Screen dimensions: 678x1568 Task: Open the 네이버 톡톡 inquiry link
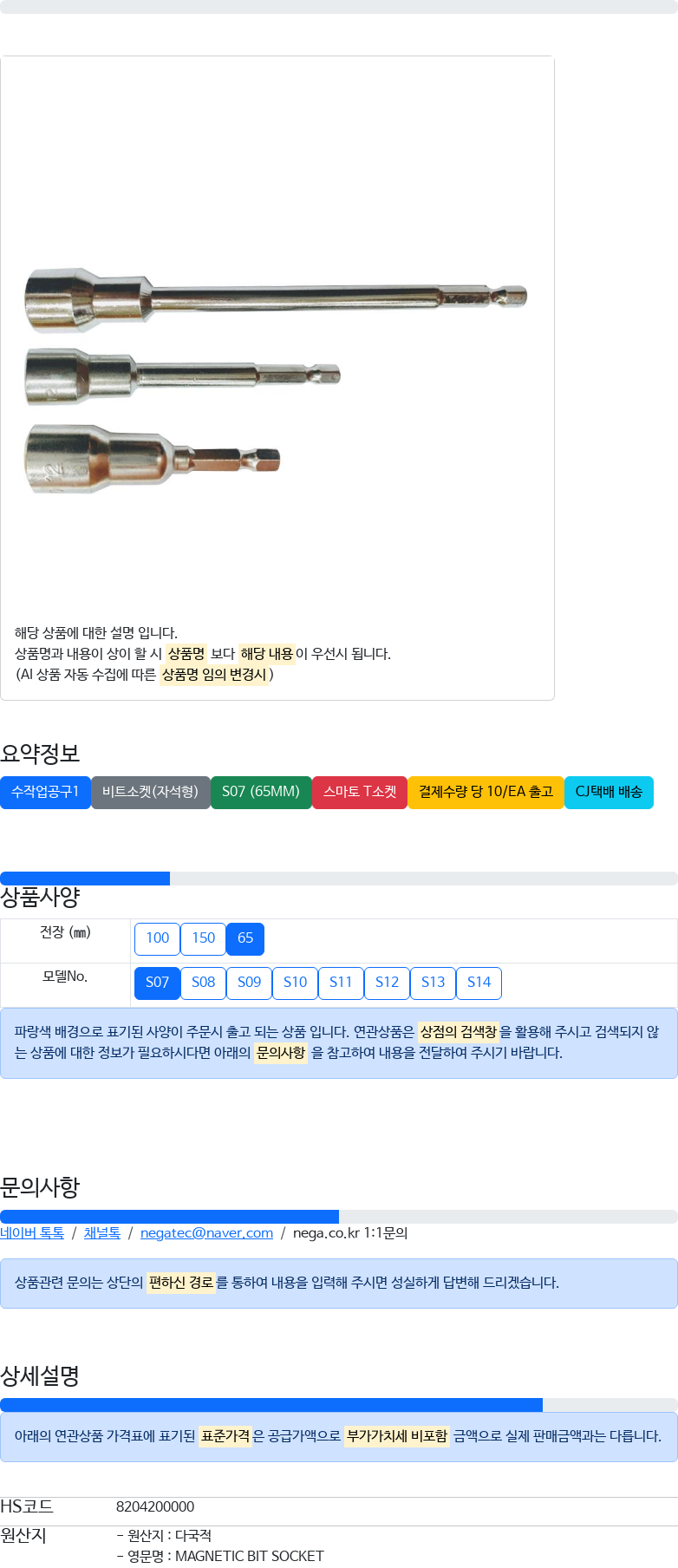point(32,1233)
